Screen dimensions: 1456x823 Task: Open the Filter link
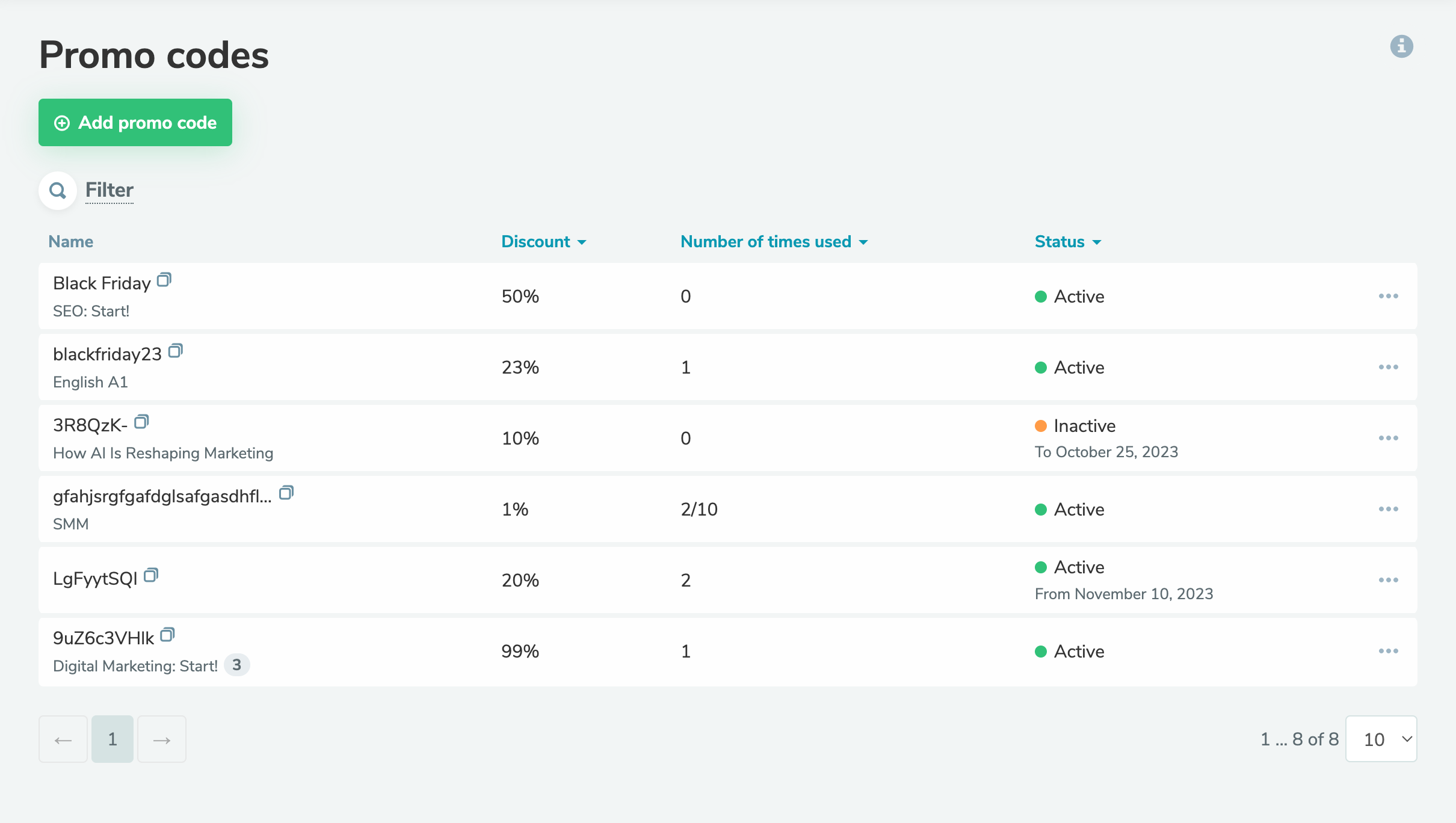[109, 190]
